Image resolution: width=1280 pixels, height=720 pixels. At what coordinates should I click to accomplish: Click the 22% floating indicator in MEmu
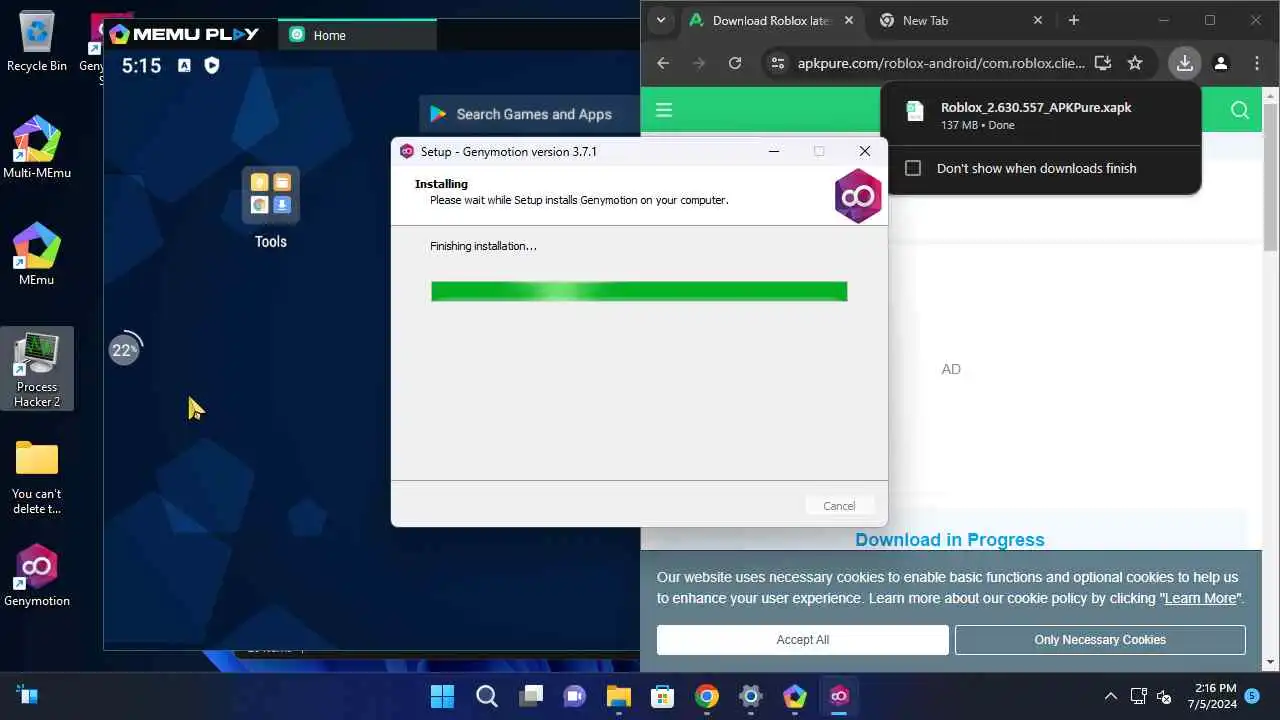pos(125,349)
